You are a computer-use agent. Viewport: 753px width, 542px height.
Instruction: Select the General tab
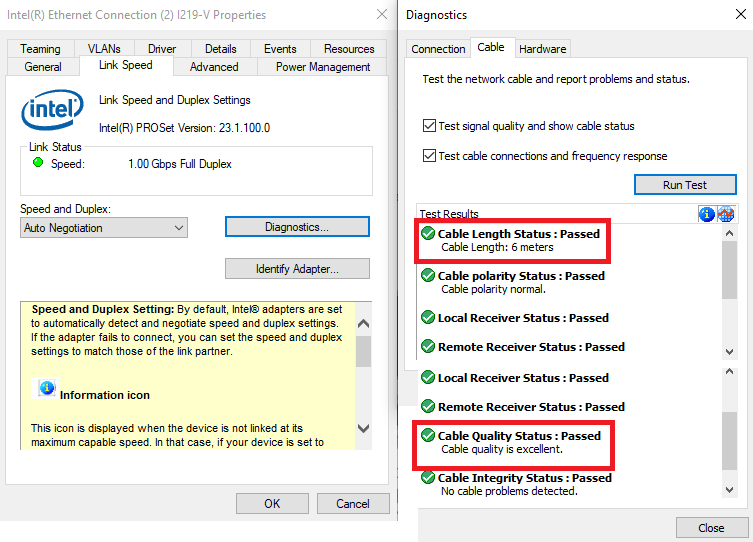43,67
